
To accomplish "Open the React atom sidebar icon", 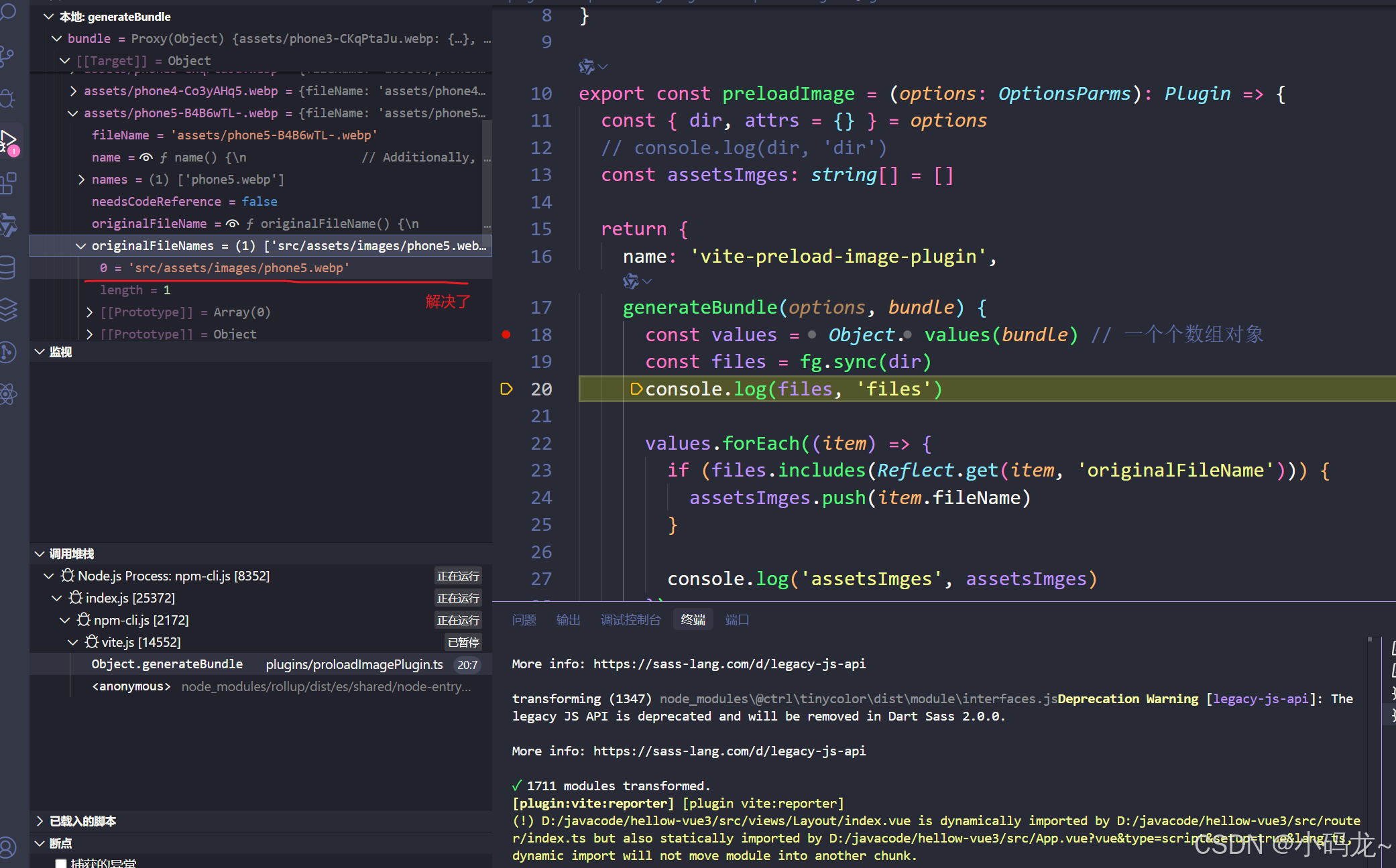I will 8,394.
